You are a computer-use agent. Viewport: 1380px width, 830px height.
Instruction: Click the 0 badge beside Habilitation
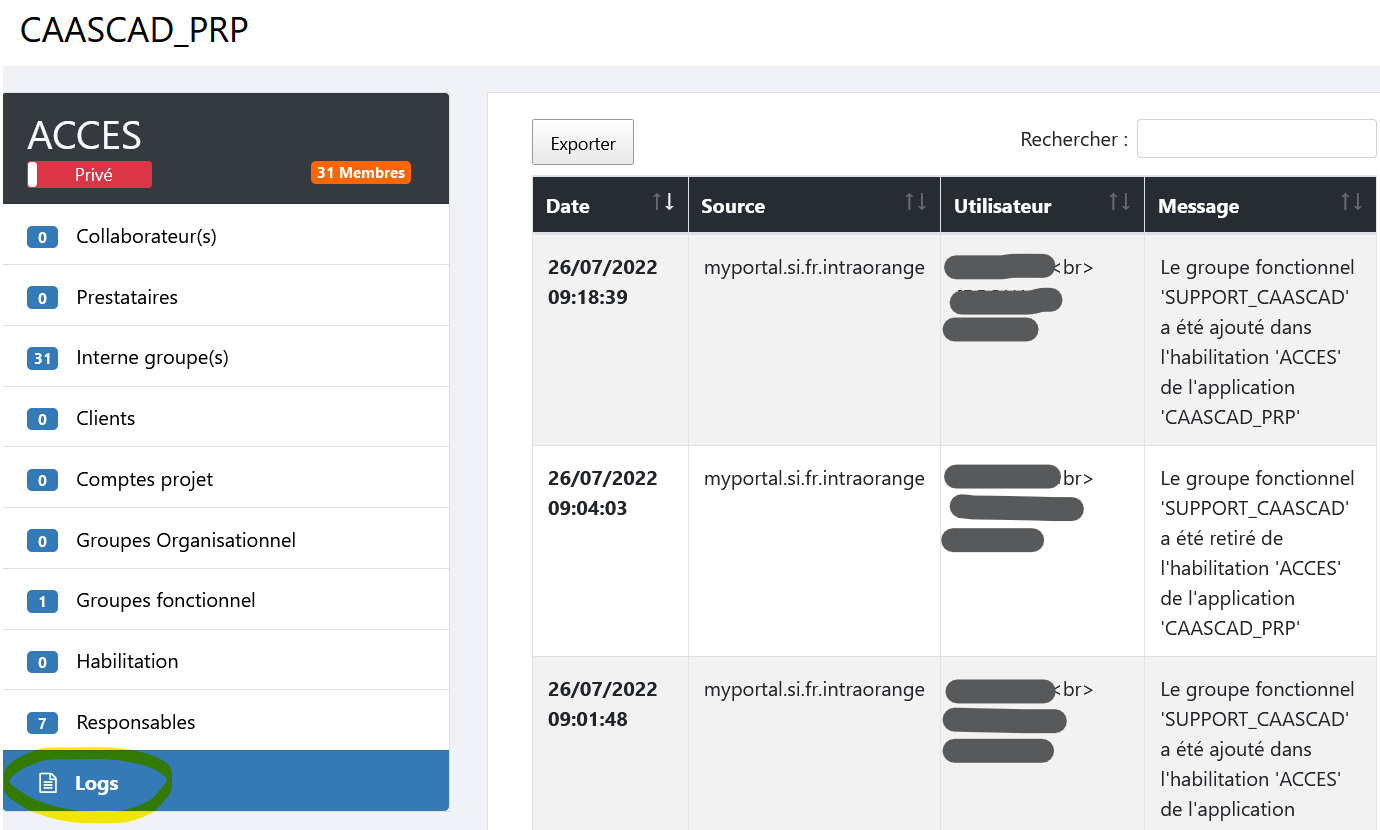[x=42, y=662]
